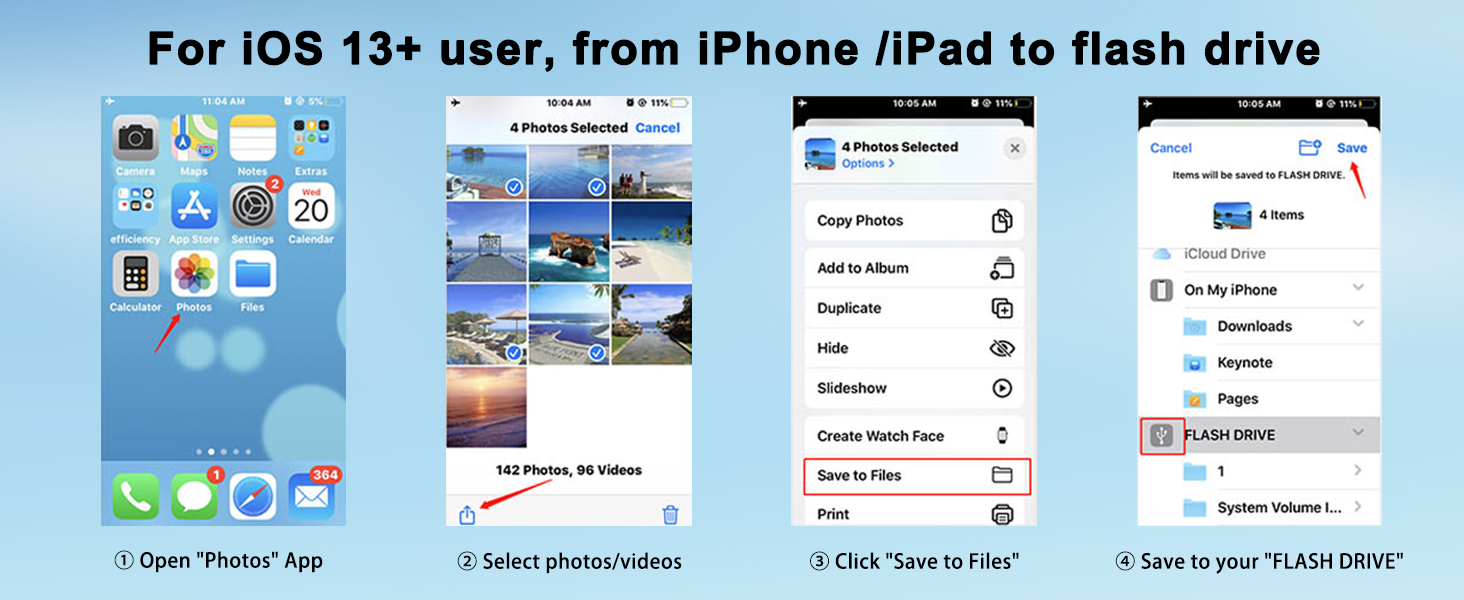Screen dimensions: 1464x600
Task: Click the new folder icon beside Save
Action: click(x=1310, y=147)
